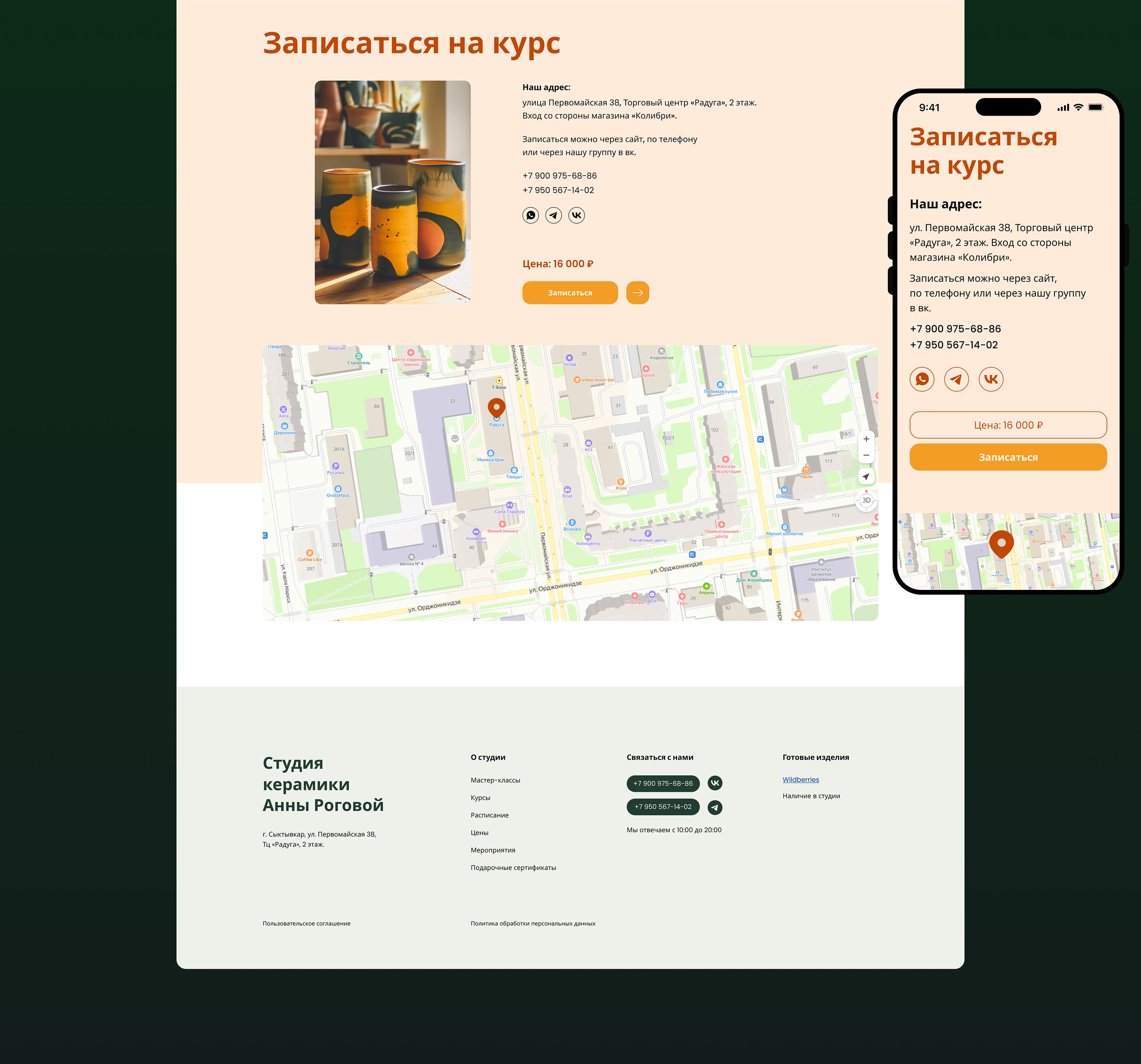Open Мастер-классы in footer menu
Image resolution: width=1141 pixels, height=1064 pixels.
495,780
